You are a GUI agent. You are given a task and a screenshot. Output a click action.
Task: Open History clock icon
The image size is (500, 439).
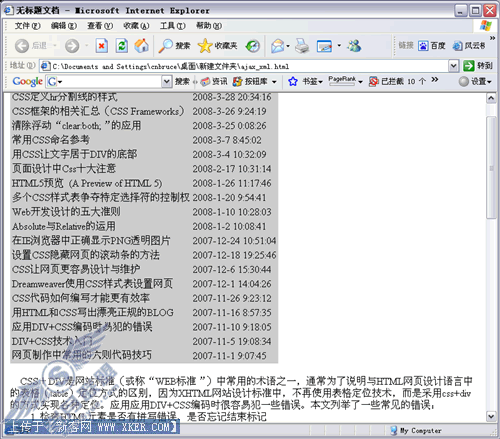(x=253, y=46)
